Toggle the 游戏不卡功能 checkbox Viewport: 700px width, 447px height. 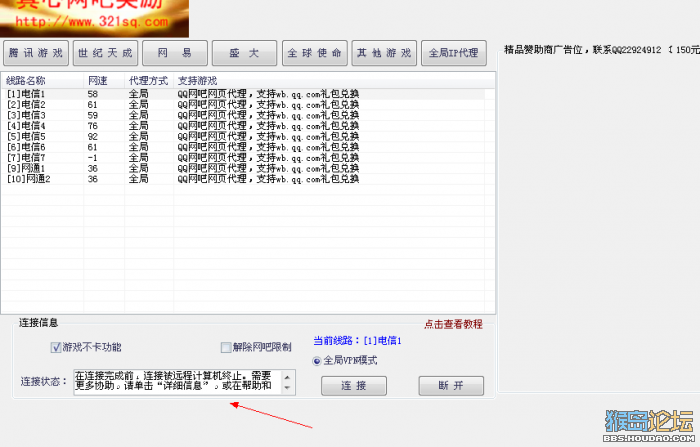(56, 347)
